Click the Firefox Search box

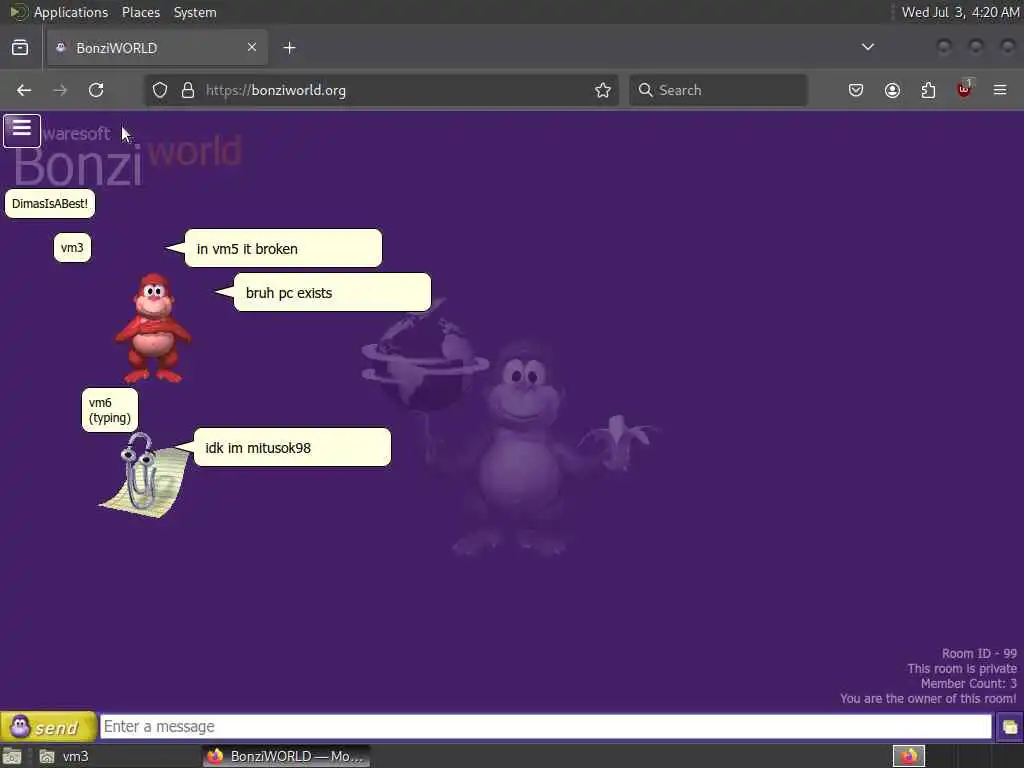[718, 90]
